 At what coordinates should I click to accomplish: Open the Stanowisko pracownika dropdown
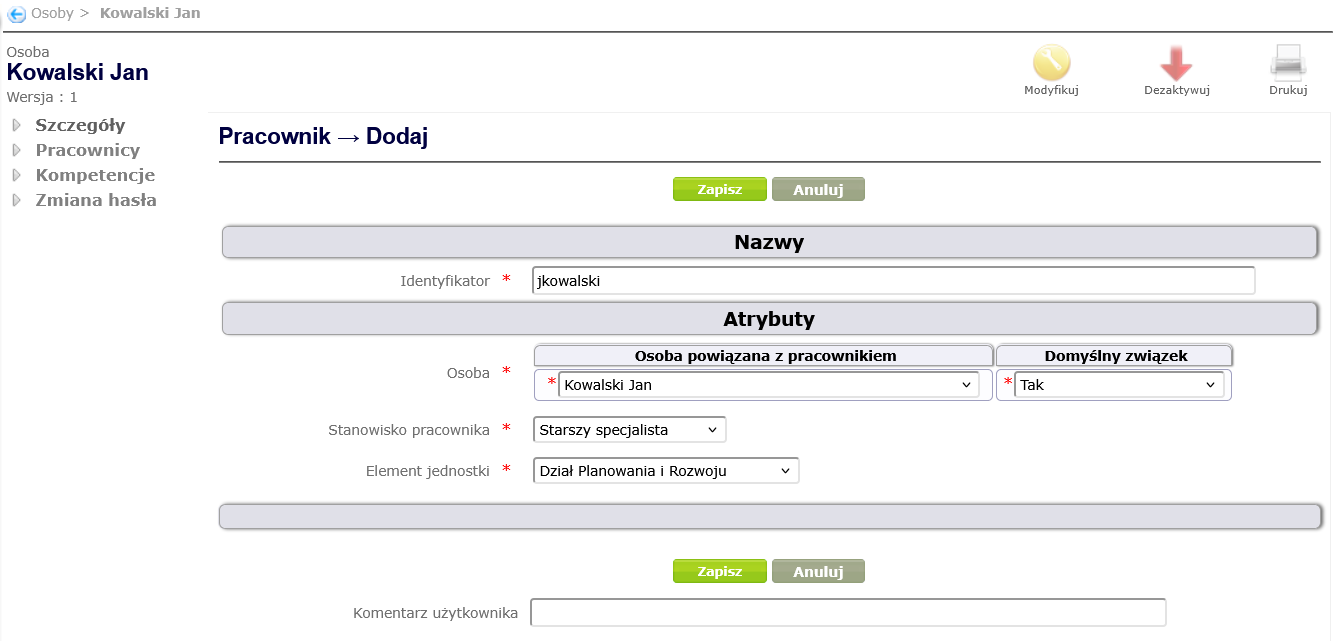pyautogui.click(x=629, y=430)
